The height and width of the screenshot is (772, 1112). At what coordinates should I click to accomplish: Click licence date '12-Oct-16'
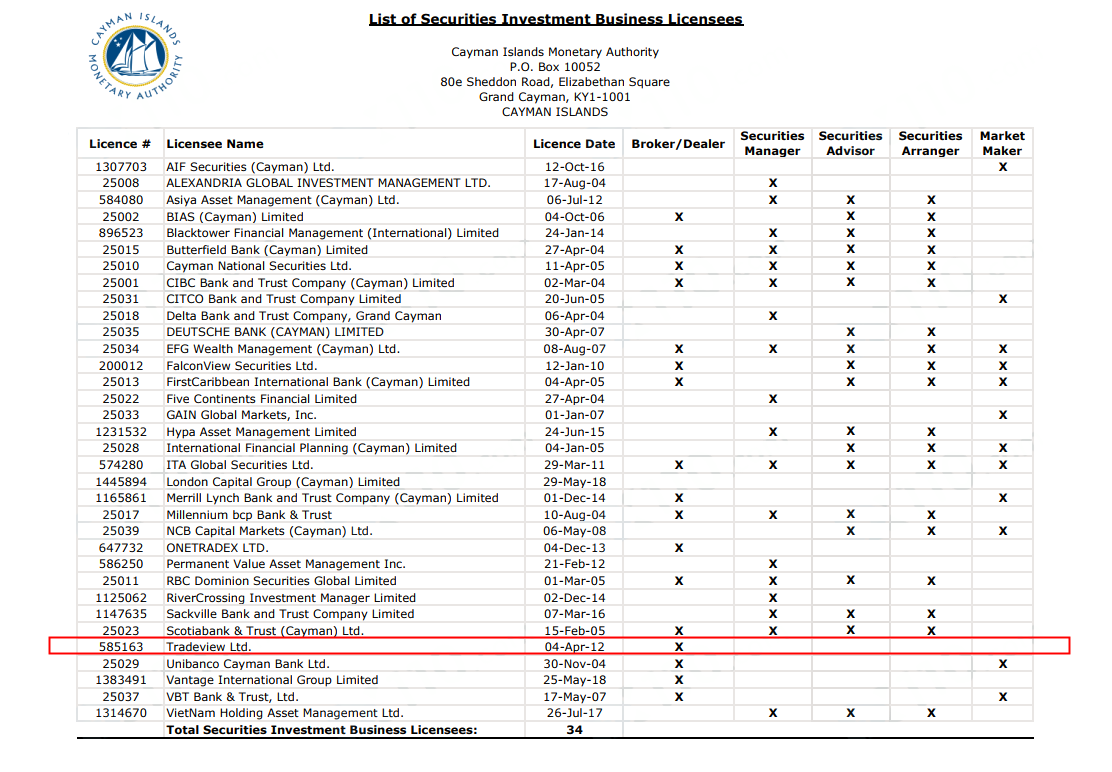pos(574,167)
